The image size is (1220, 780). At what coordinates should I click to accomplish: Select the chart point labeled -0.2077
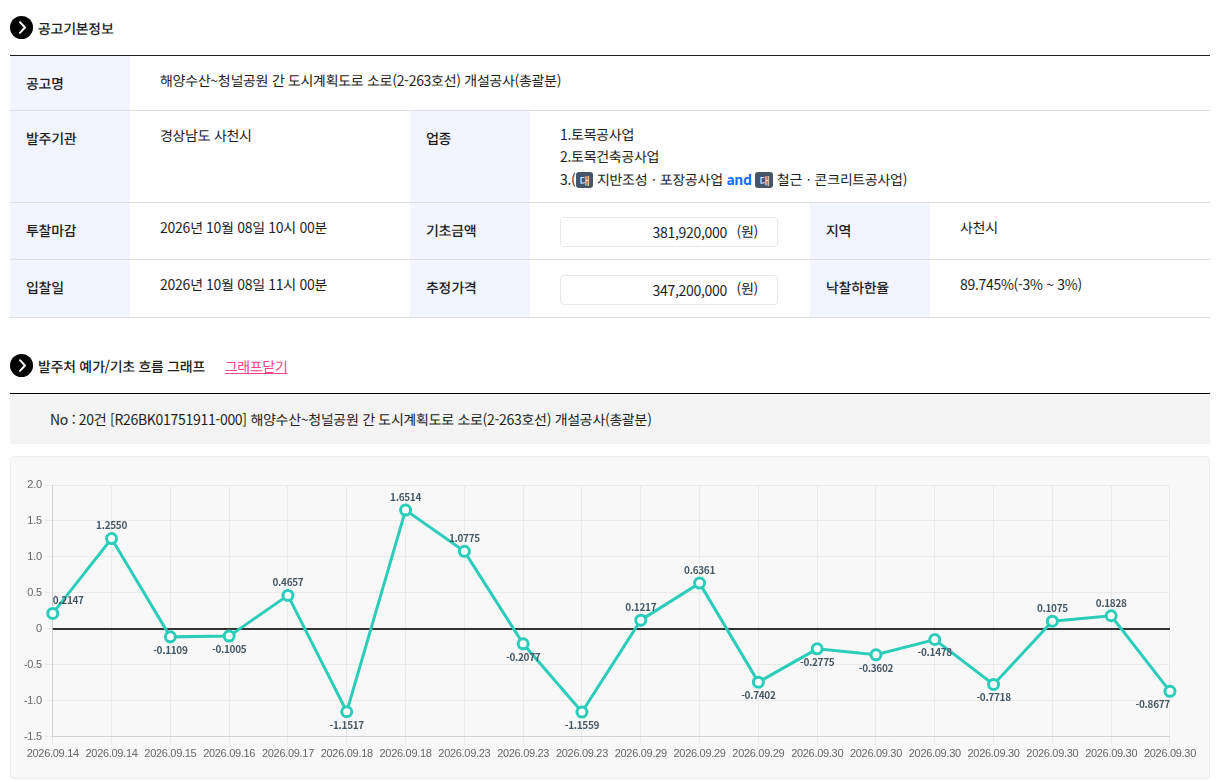(523, 643)
